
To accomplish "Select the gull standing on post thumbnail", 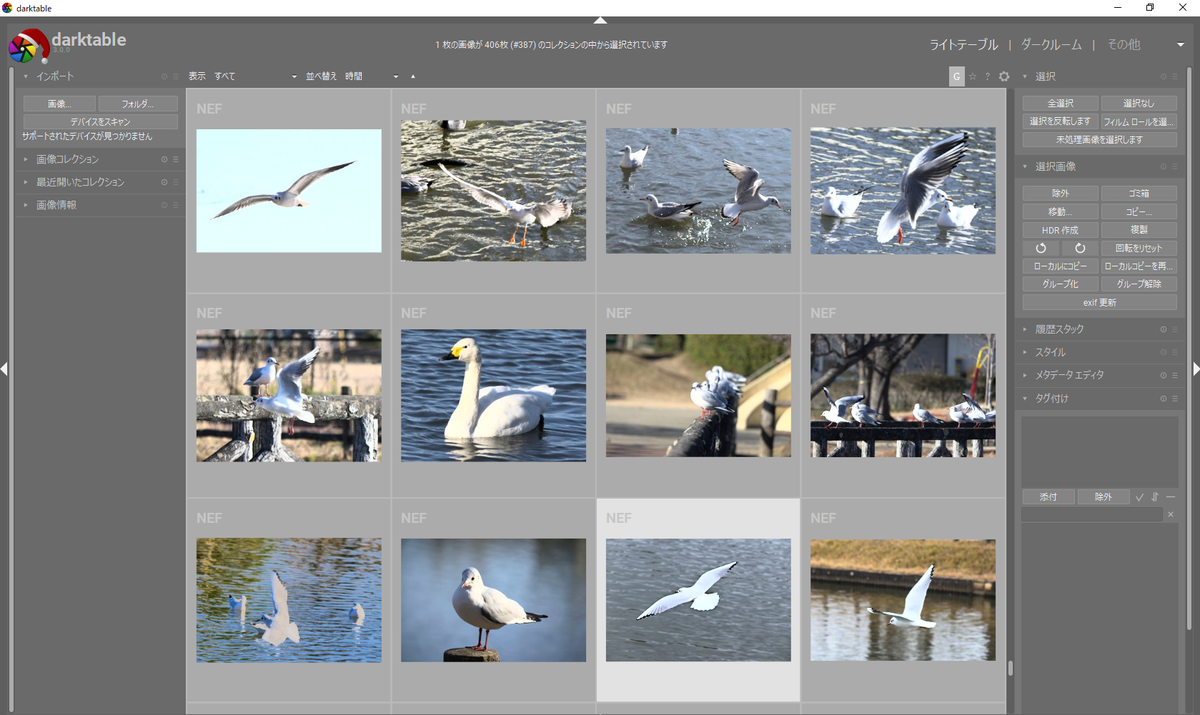I will pos(493,600).
